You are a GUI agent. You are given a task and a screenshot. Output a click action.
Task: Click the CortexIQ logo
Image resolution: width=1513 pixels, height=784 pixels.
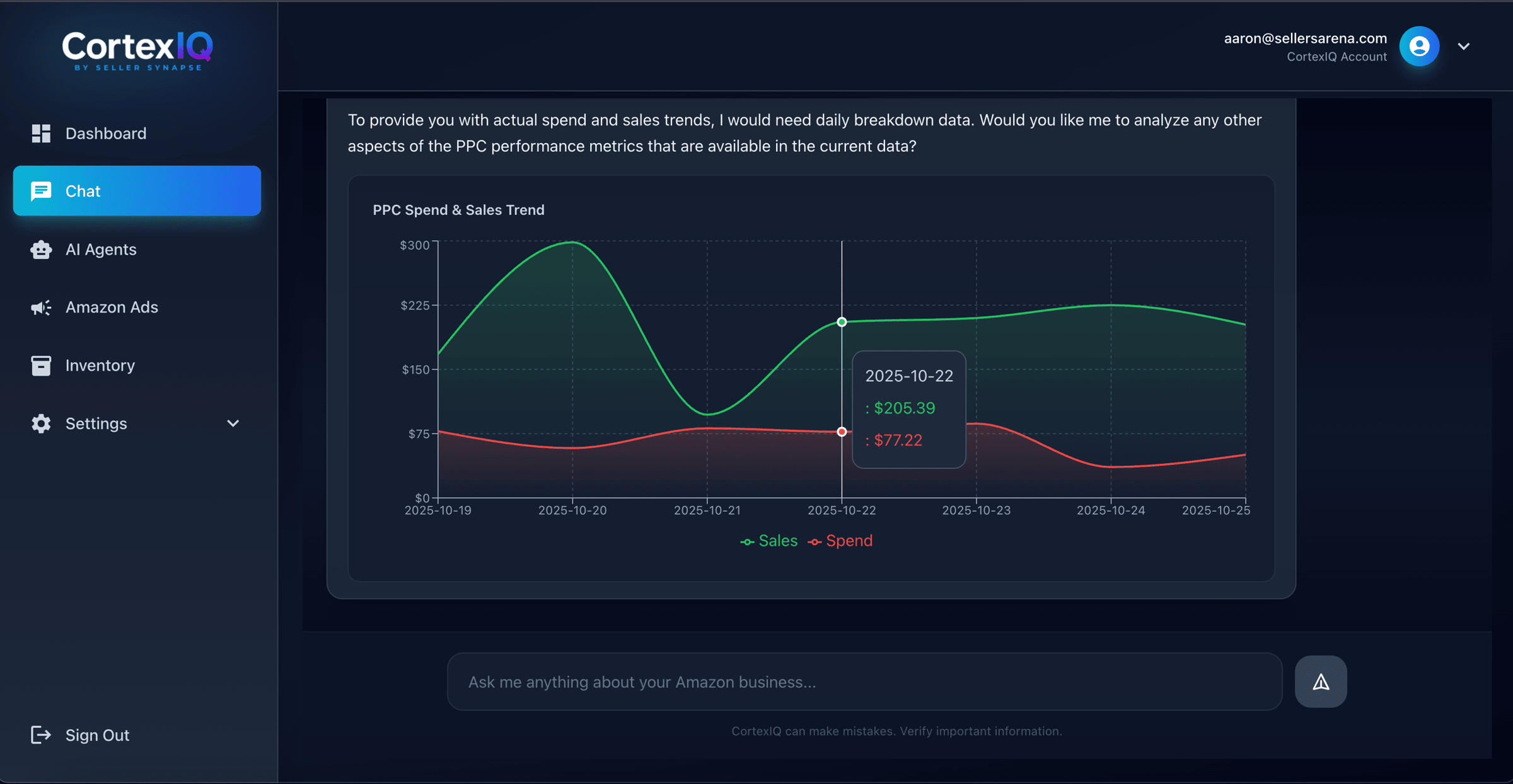137,50
